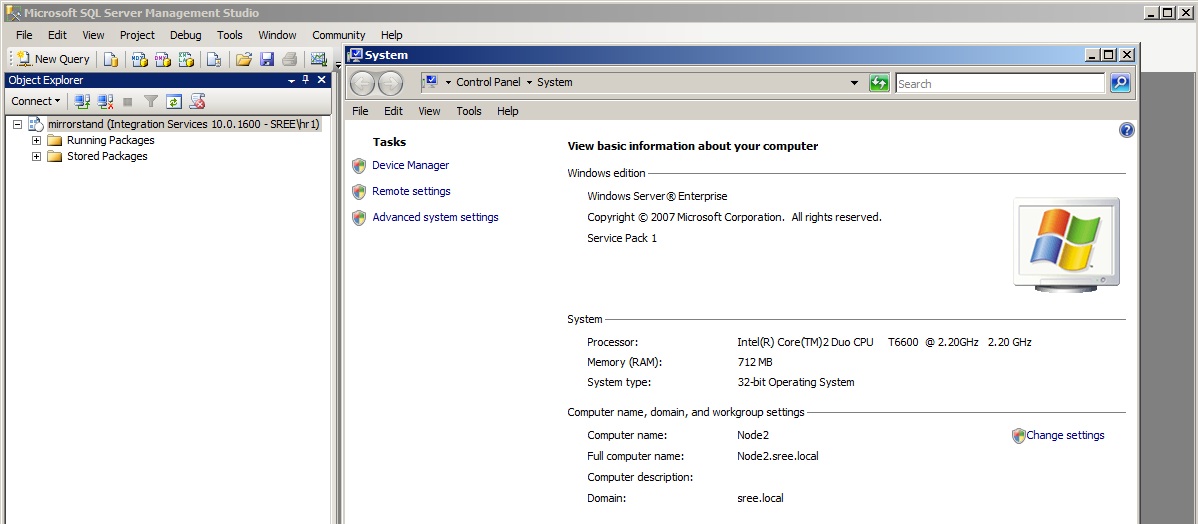Open the Connect dropdown in Object Explorer
The image size is (1198, 524).
(x=36, y=101)
